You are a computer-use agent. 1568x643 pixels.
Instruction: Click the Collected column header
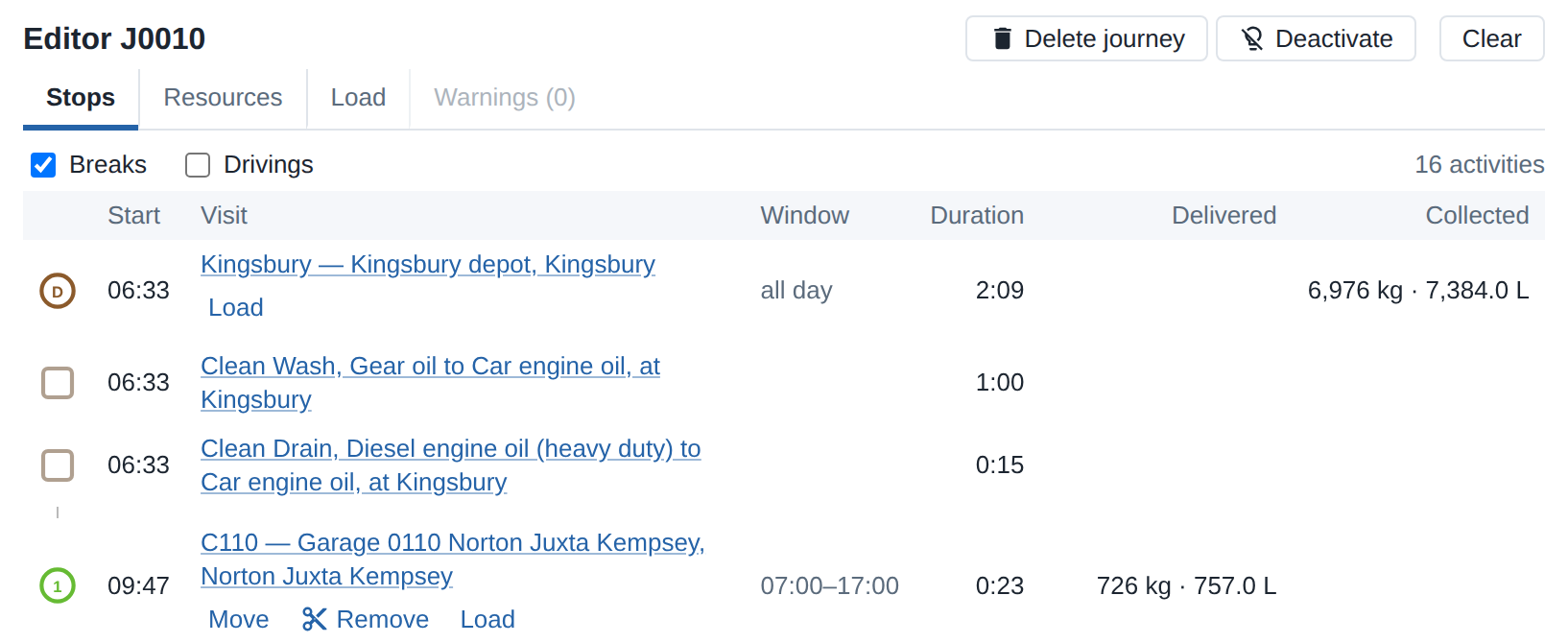click(x=1477, y=215)
